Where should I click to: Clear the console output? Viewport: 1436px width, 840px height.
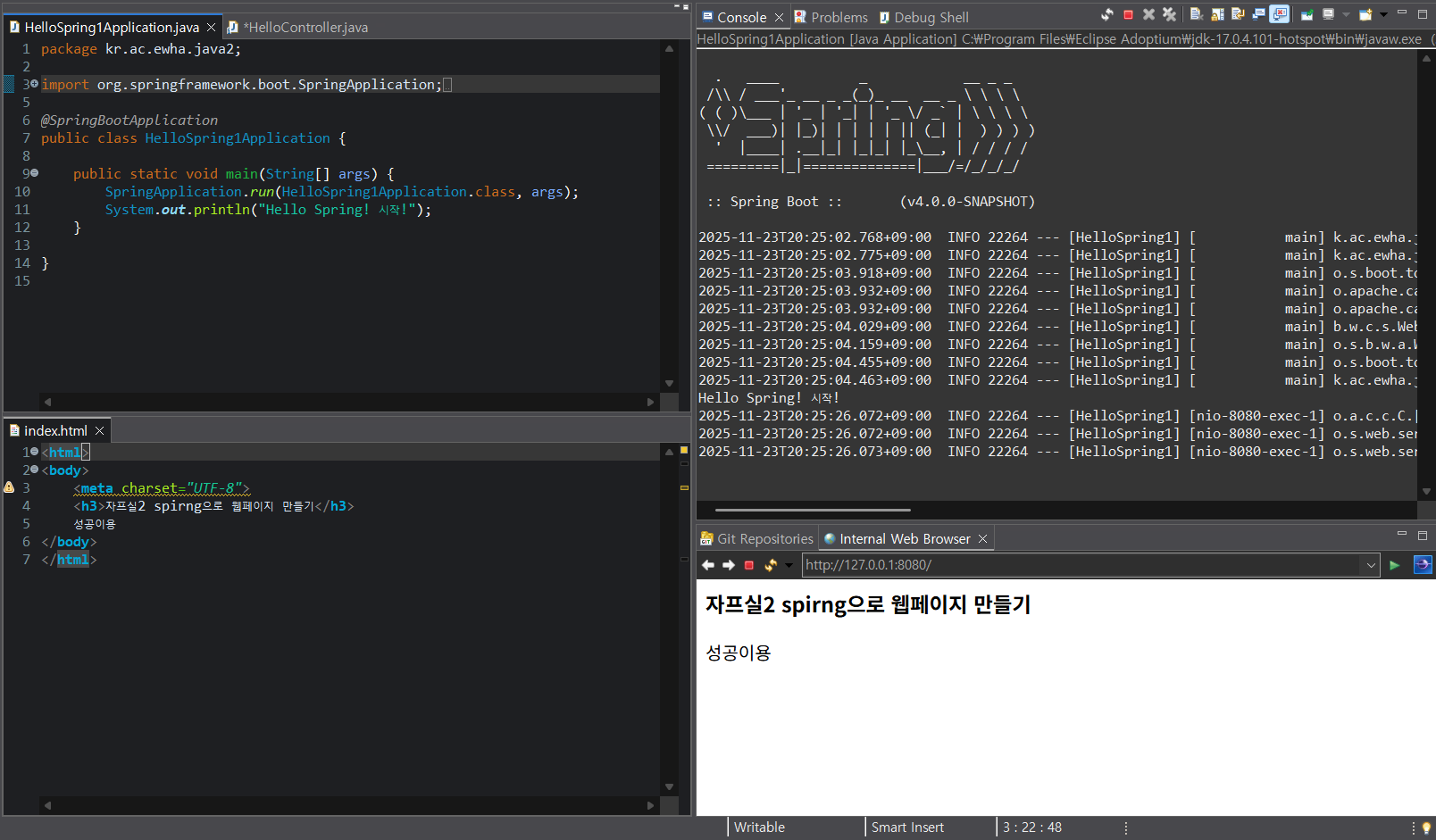pos(1197,14)
